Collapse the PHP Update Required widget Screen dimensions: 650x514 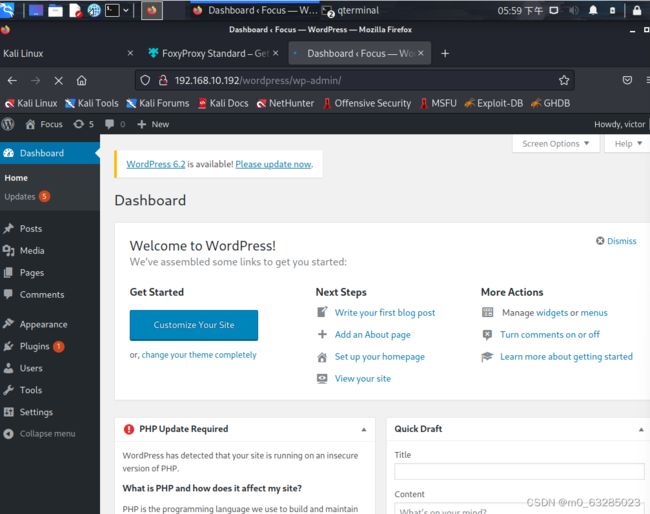364,429
